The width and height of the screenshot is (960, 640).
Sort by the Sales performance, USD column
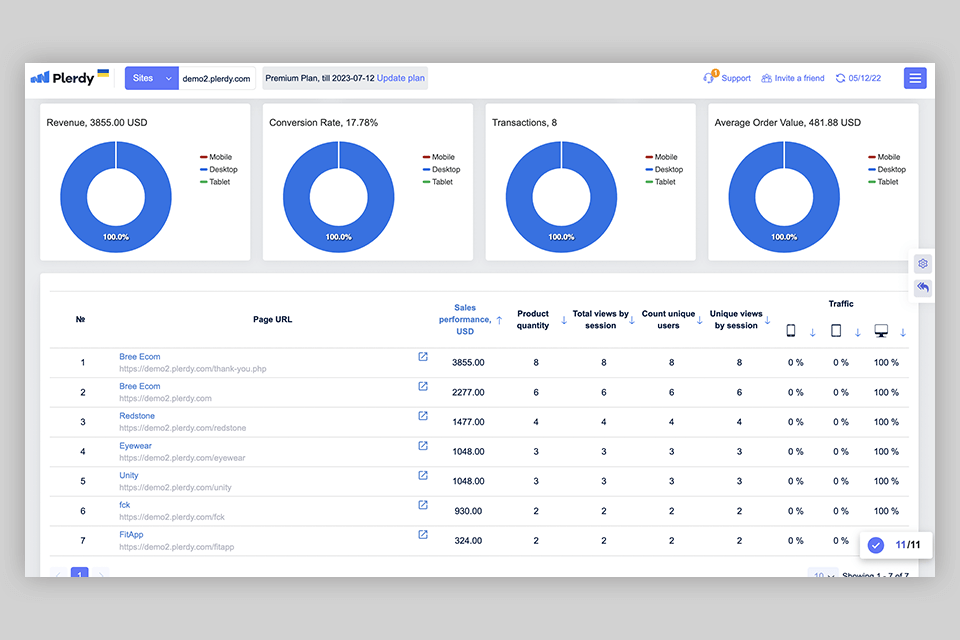(465, 319)
